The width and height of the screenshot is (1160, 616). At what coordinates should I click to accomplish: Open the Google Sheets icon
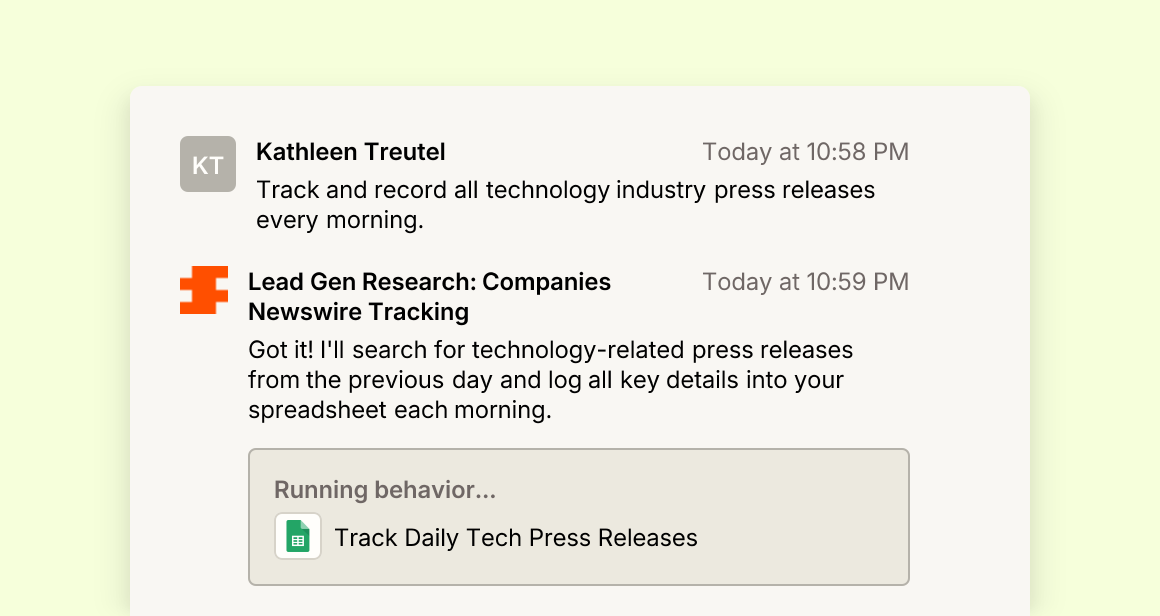coord(298,536)
